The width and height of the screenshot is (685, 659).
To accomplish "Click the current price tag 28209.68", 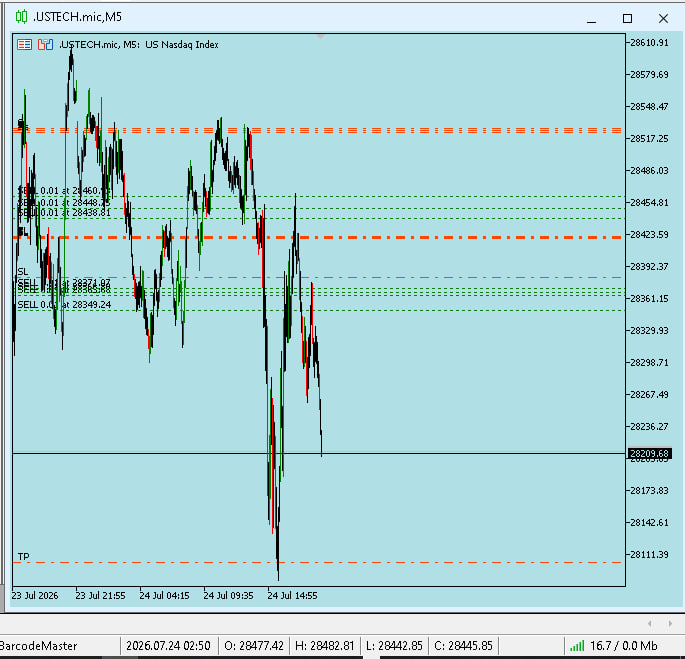I will 650,454.
